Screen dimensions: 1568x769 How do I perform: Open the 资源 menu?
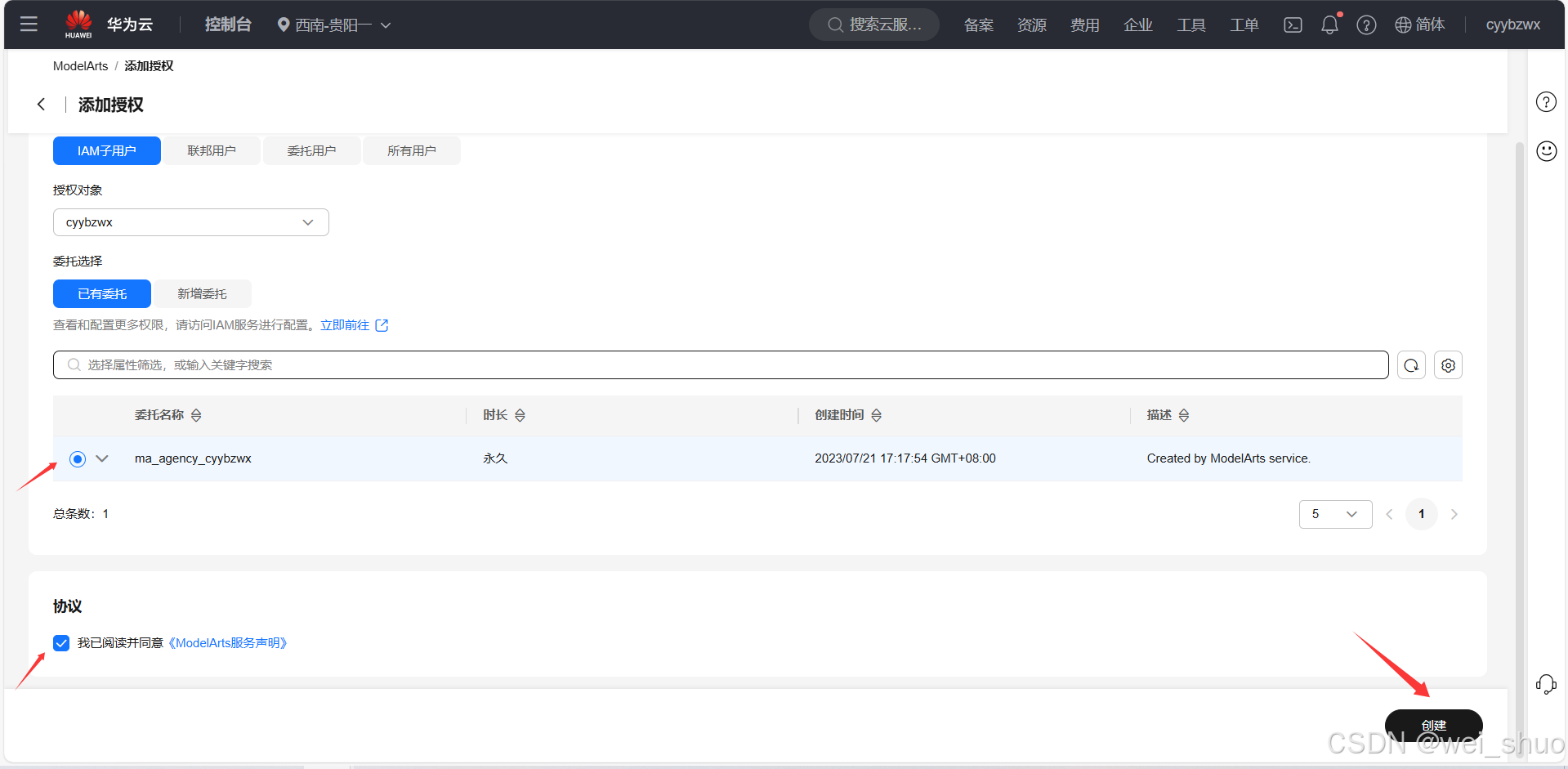point(1032,25)
